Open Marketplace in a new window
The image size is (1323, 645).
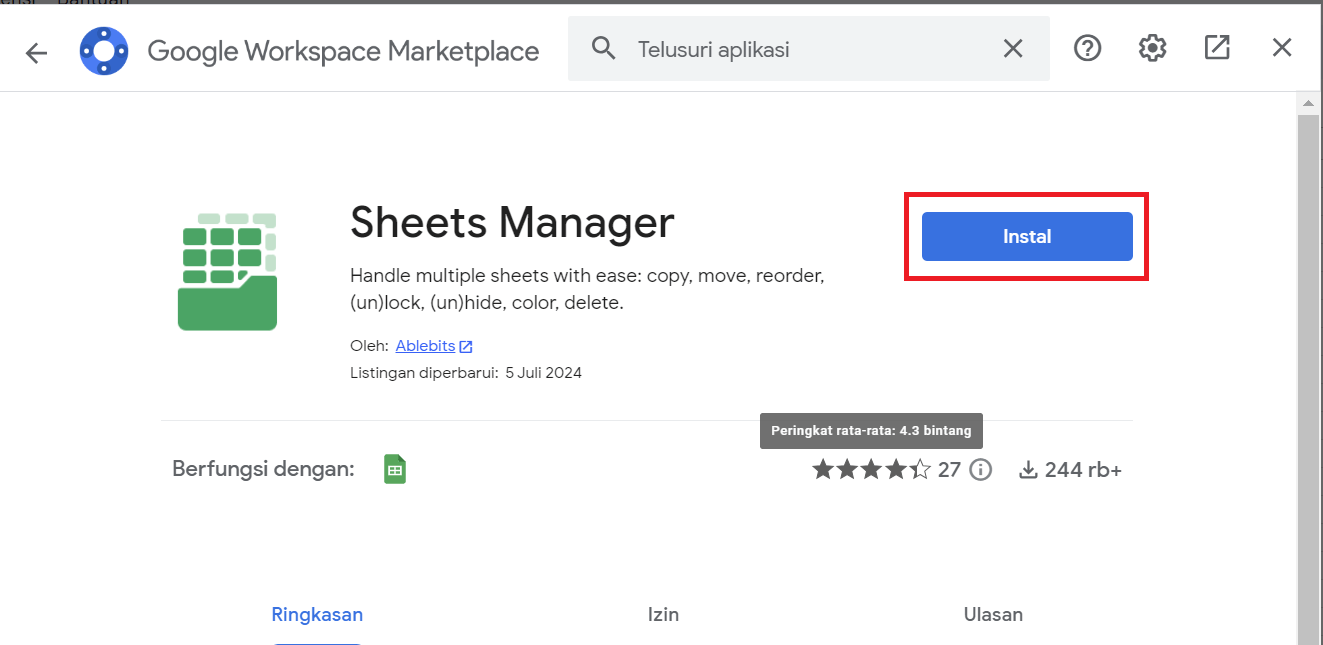1217,47
